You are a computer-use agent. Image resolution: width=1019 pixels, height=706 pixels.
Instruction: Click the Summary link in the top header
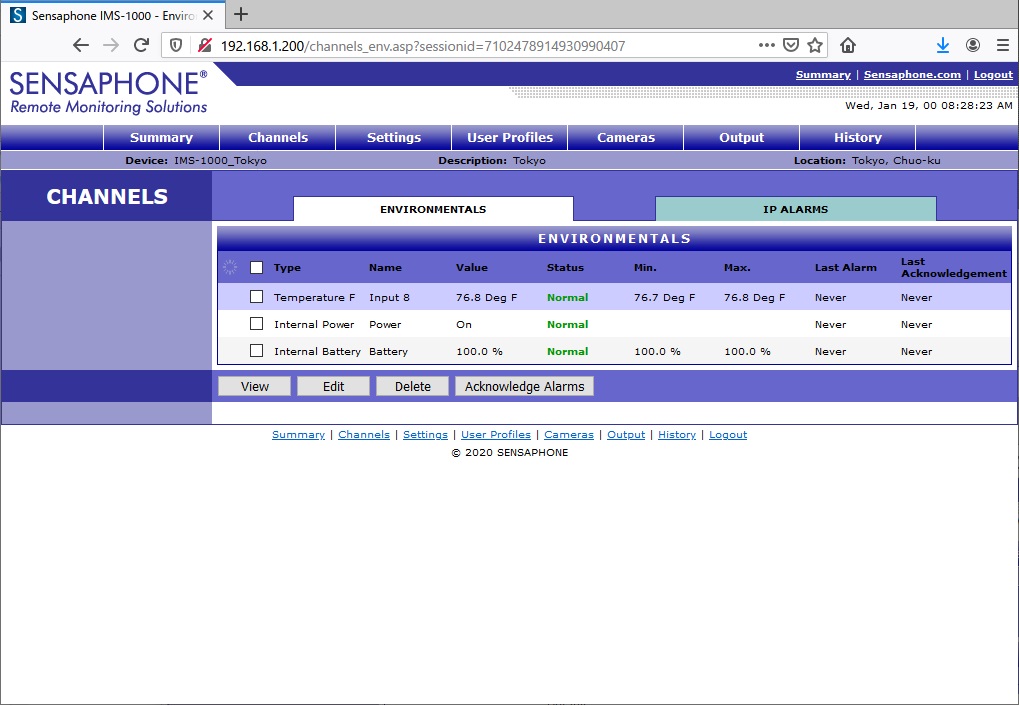(823, 75)
